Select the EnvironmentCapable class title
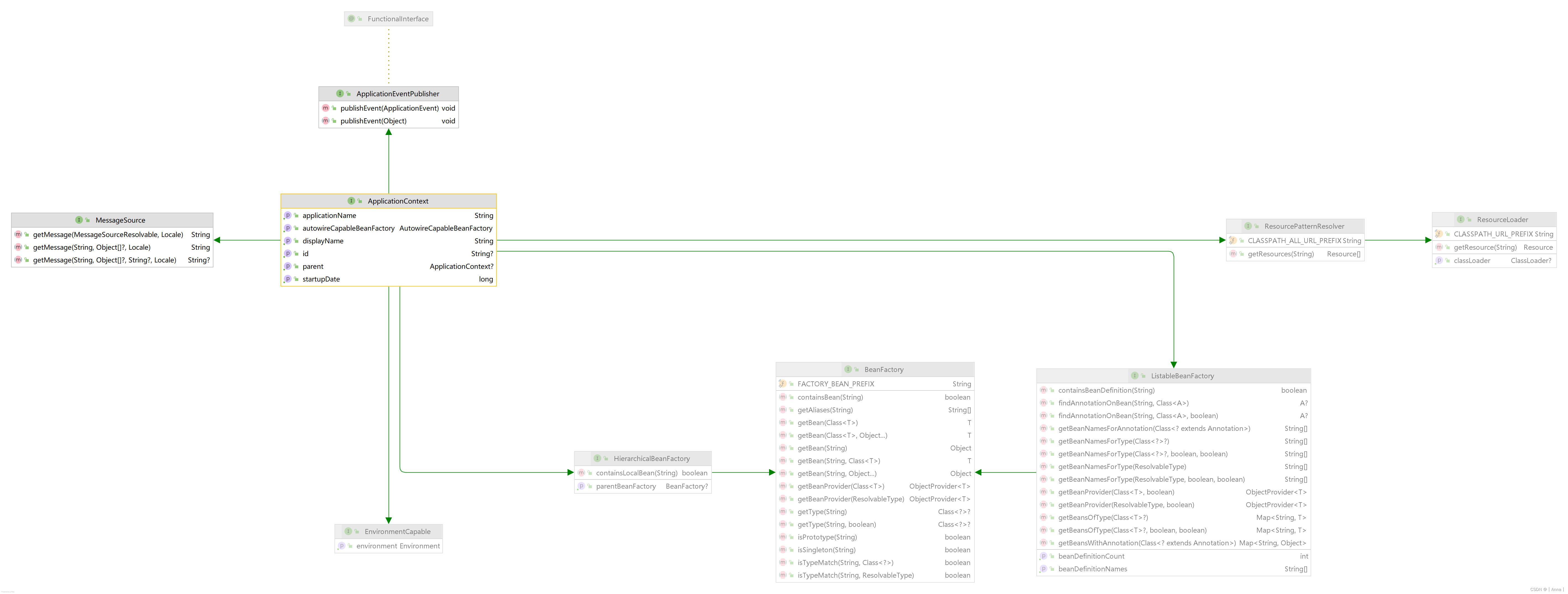Screen dimensions: 1568x594 [398, 532]
